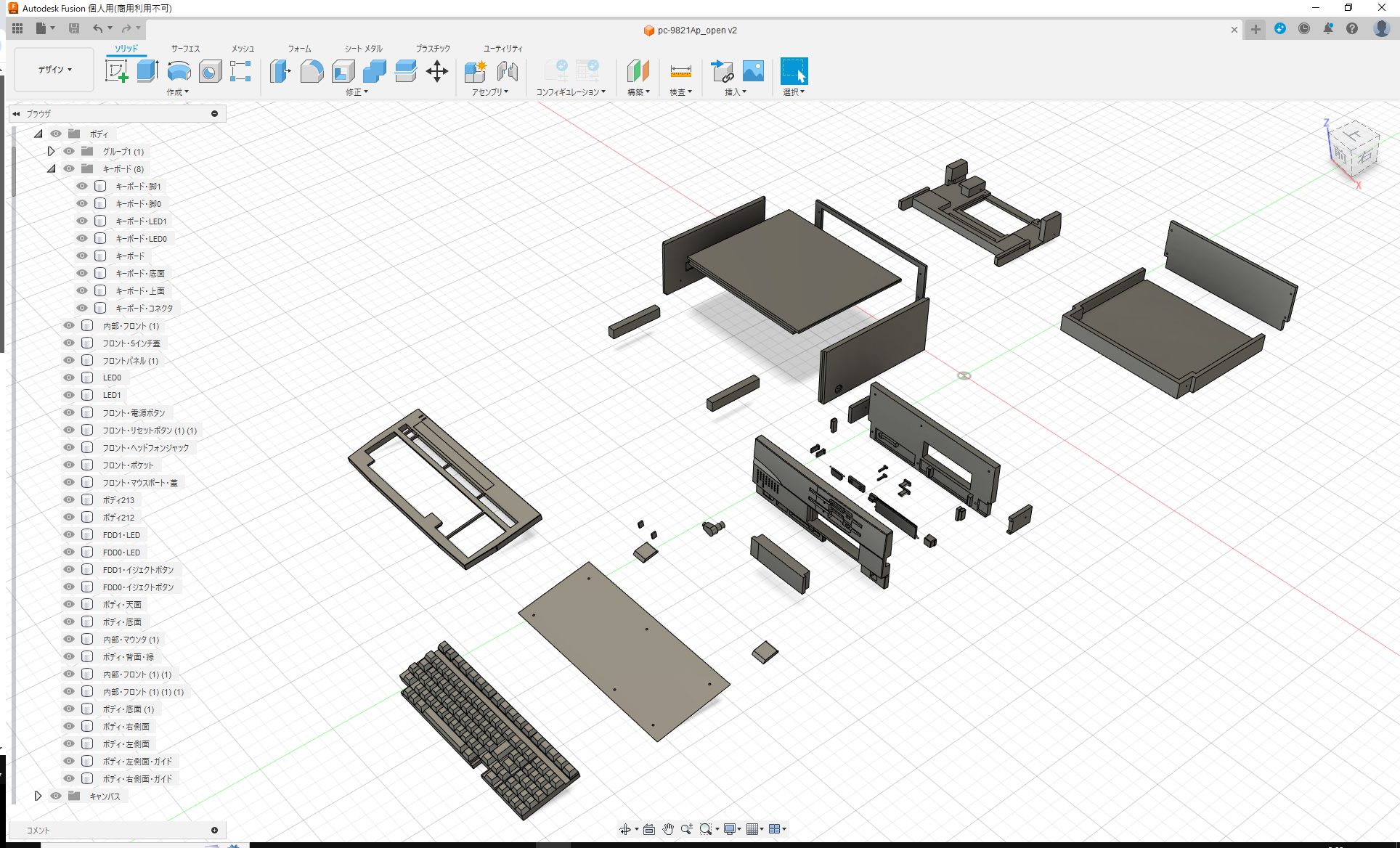The height and width of the screenshot is (848, 1400).
Task: Open the サーフェス ribbon tab
Action: pyautogui.click(x=184, y=49)
